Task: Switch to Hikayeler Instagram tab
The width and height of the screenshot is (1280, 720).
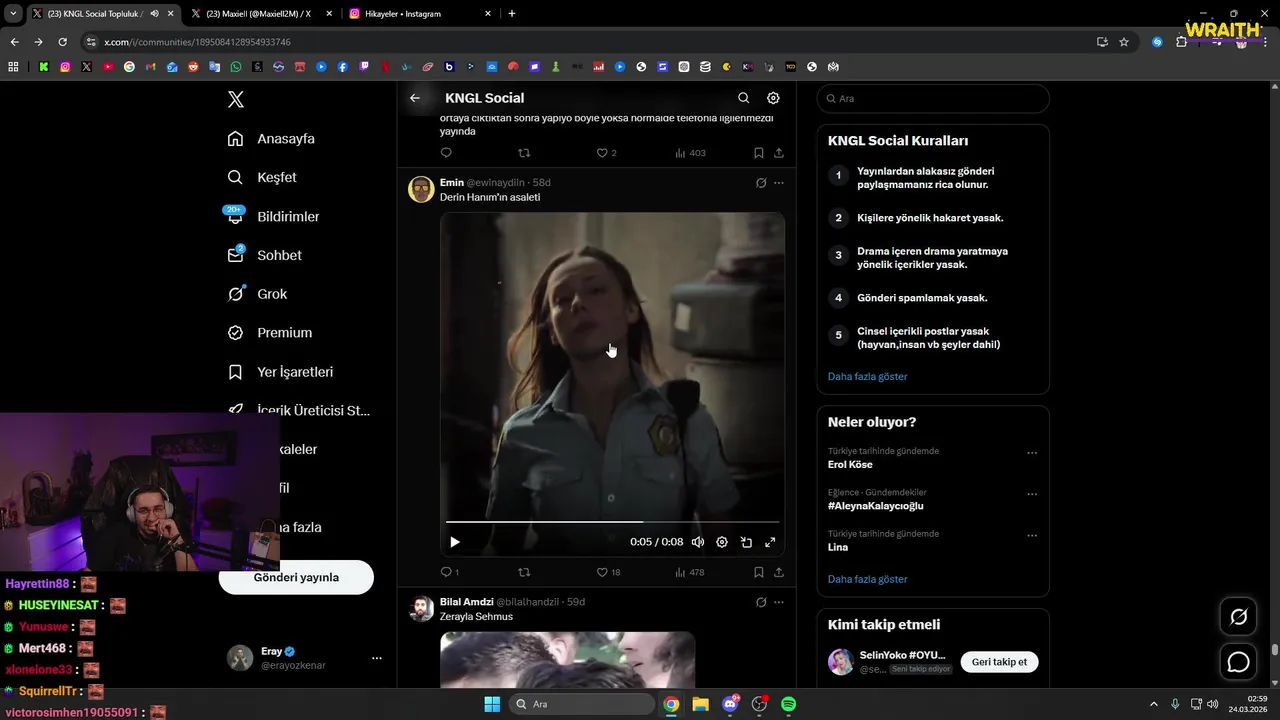Action: click(x=420, y=14)
